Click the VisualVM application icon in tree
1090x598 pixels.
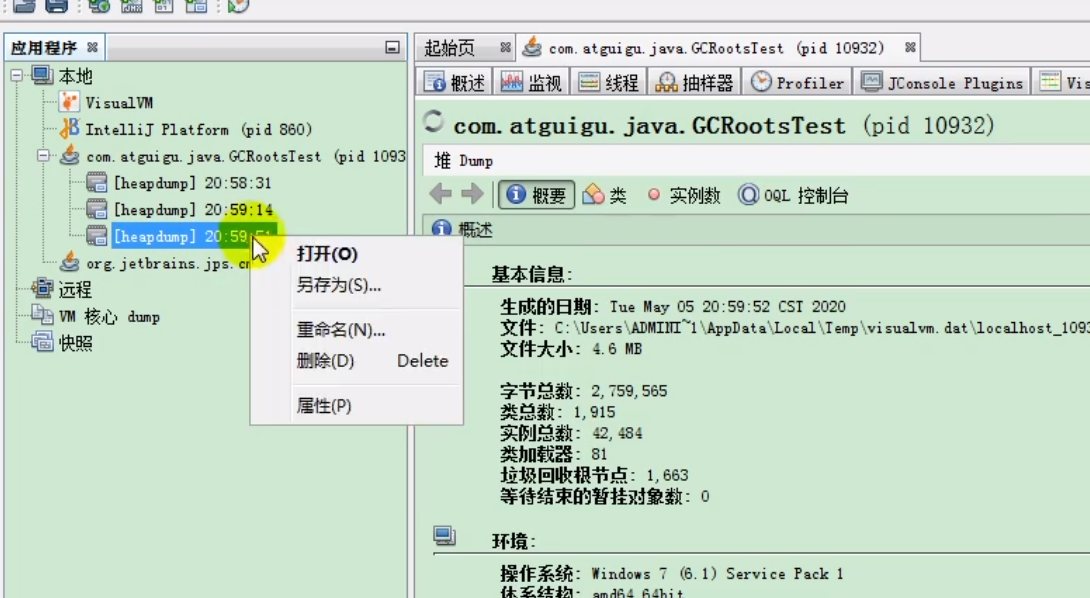coord(69,102)
